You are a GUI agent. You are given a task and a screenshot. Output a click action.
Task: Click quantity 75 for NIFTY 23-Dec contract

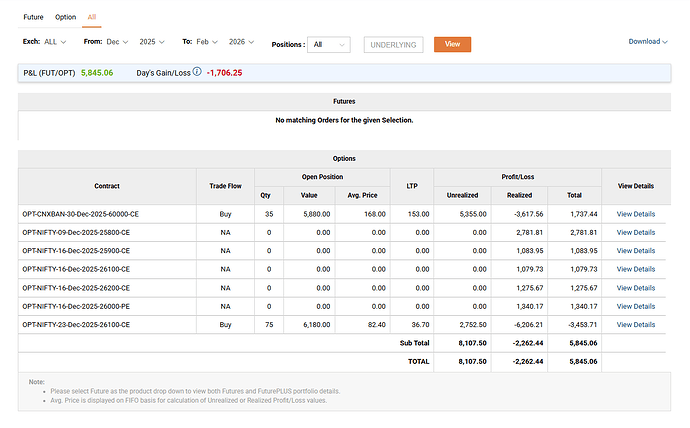[x=268, y=325]
